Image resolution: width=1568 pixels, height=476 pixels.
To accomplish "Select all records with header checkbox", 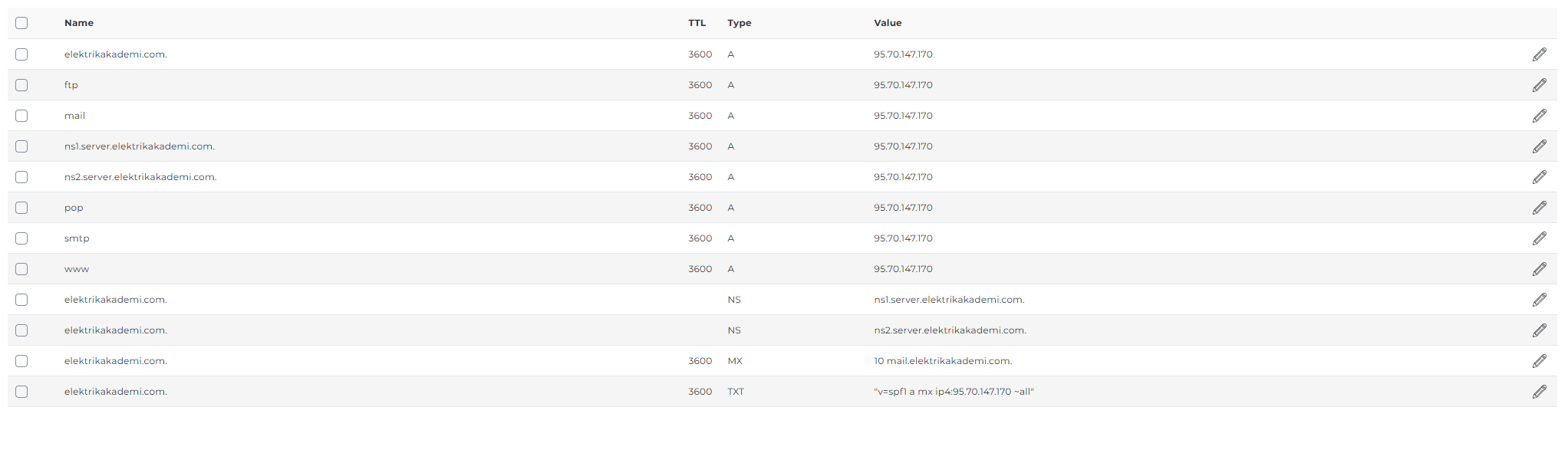I will pos(21,23).
